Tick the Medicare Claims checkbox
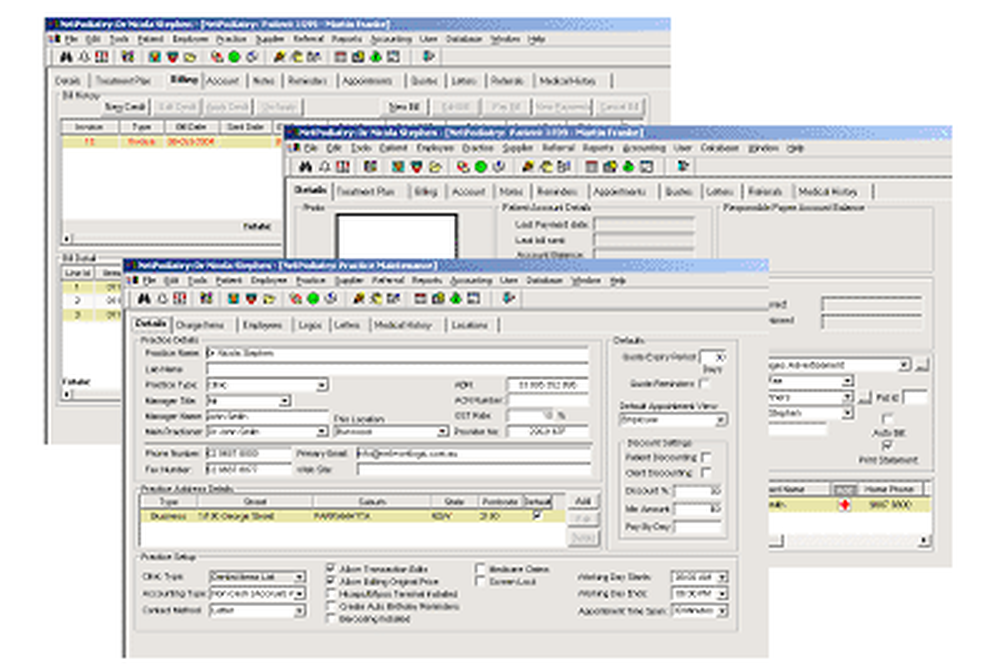This screenshot has height=668, width=1000. (480, 568)
